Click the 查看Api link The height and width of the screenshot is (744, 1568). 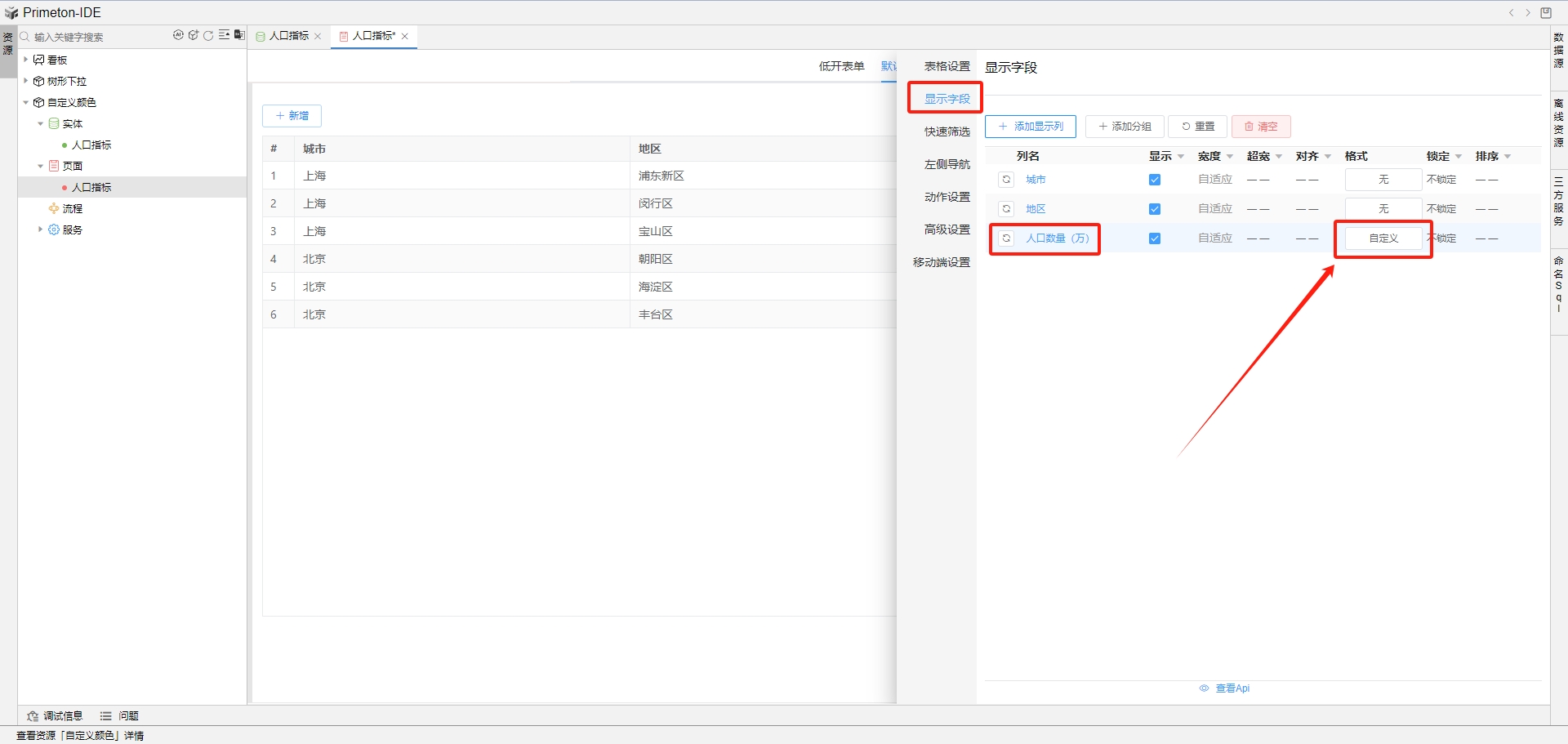tap(1232, 688)
